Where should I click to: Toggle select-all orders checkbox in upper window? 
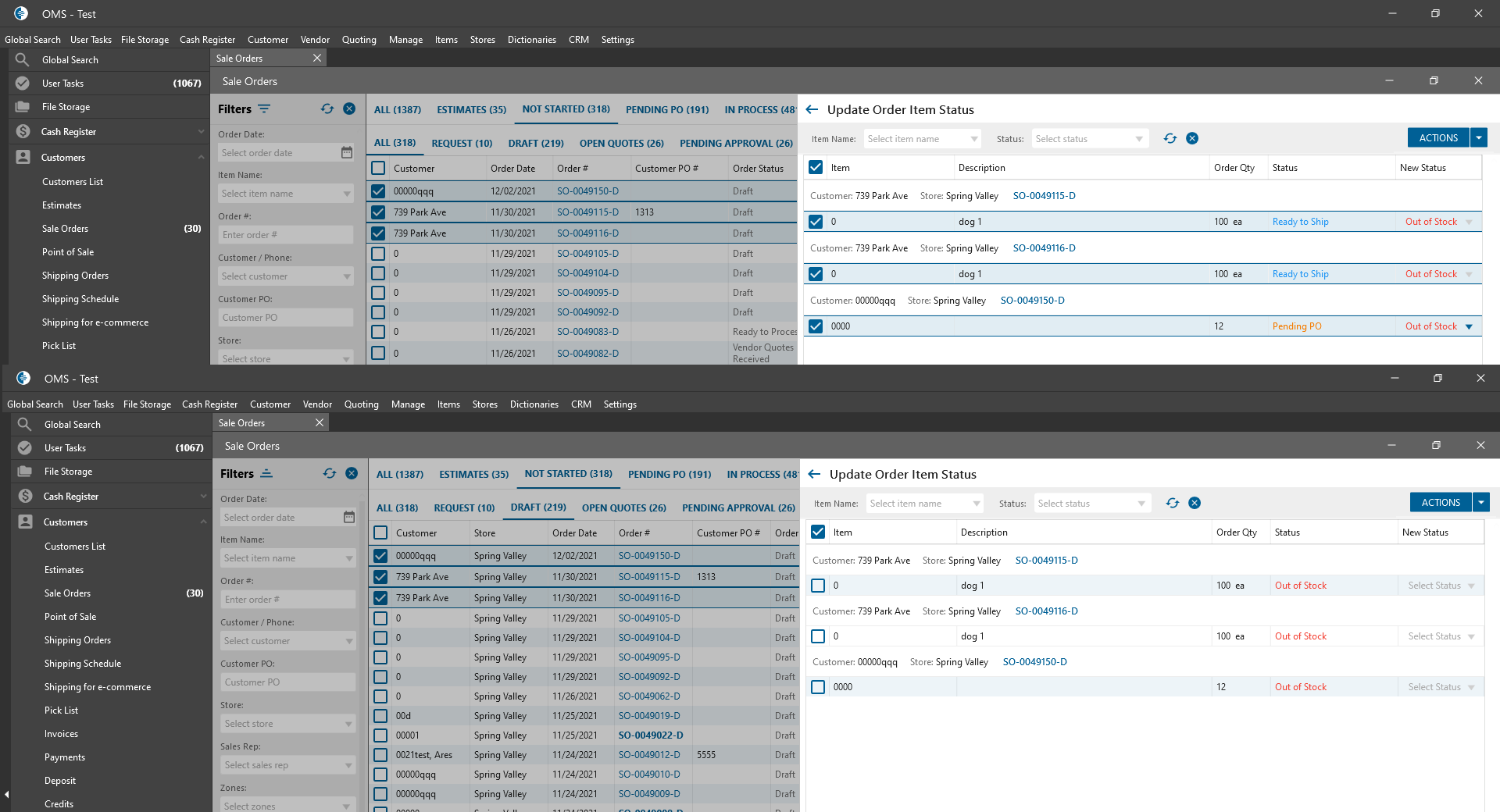pyautogui.click(x=378, y=168)
